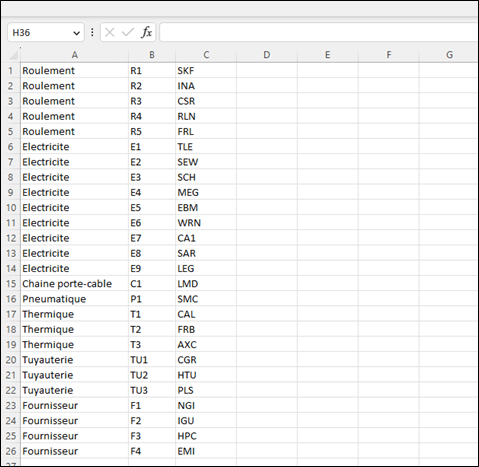The image size is (479, 467).
Task: Select row 26 header
Action: pyautogui.click(x=11, y=451)
